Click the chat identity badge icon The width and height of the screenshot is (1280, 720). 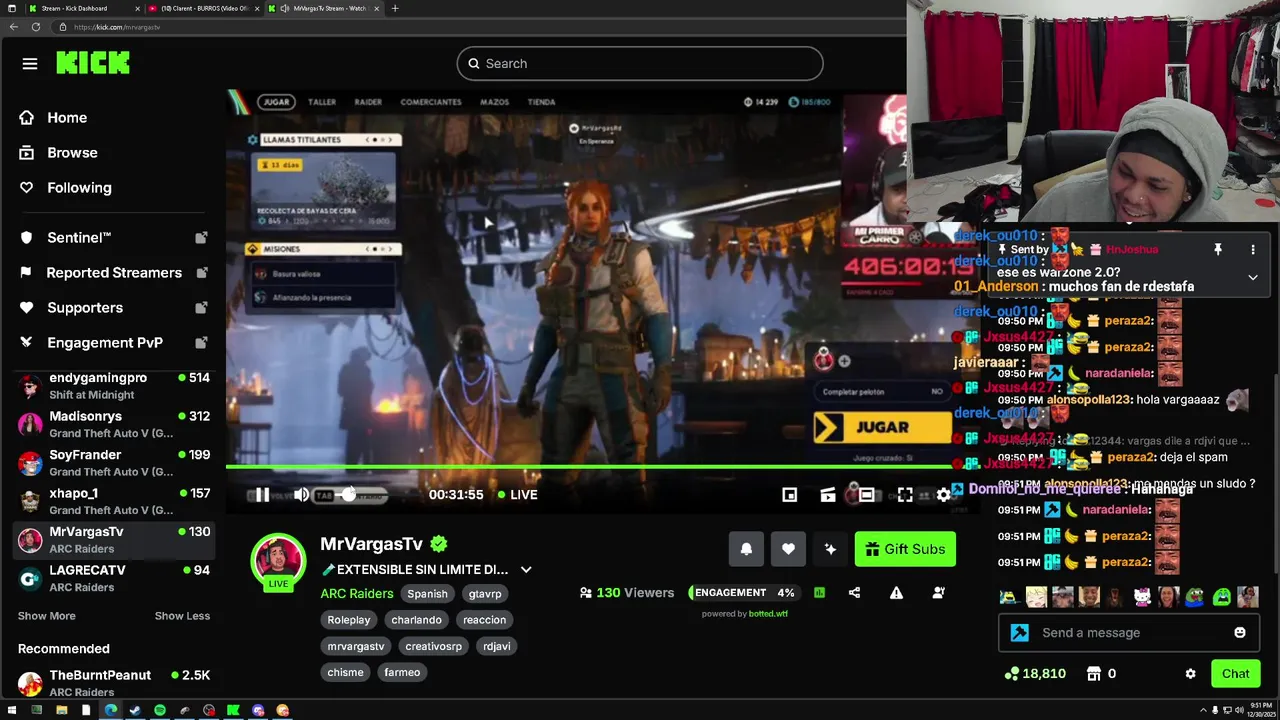1019,633
